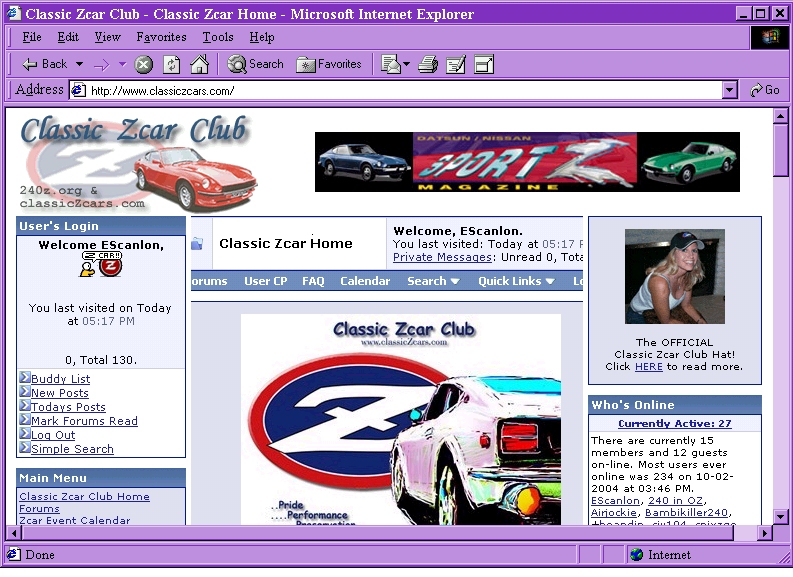The width and height of the screenshot is (793, 577).
Task: Click the vertical scrollbar down arrow
Action: coord(780,516)
